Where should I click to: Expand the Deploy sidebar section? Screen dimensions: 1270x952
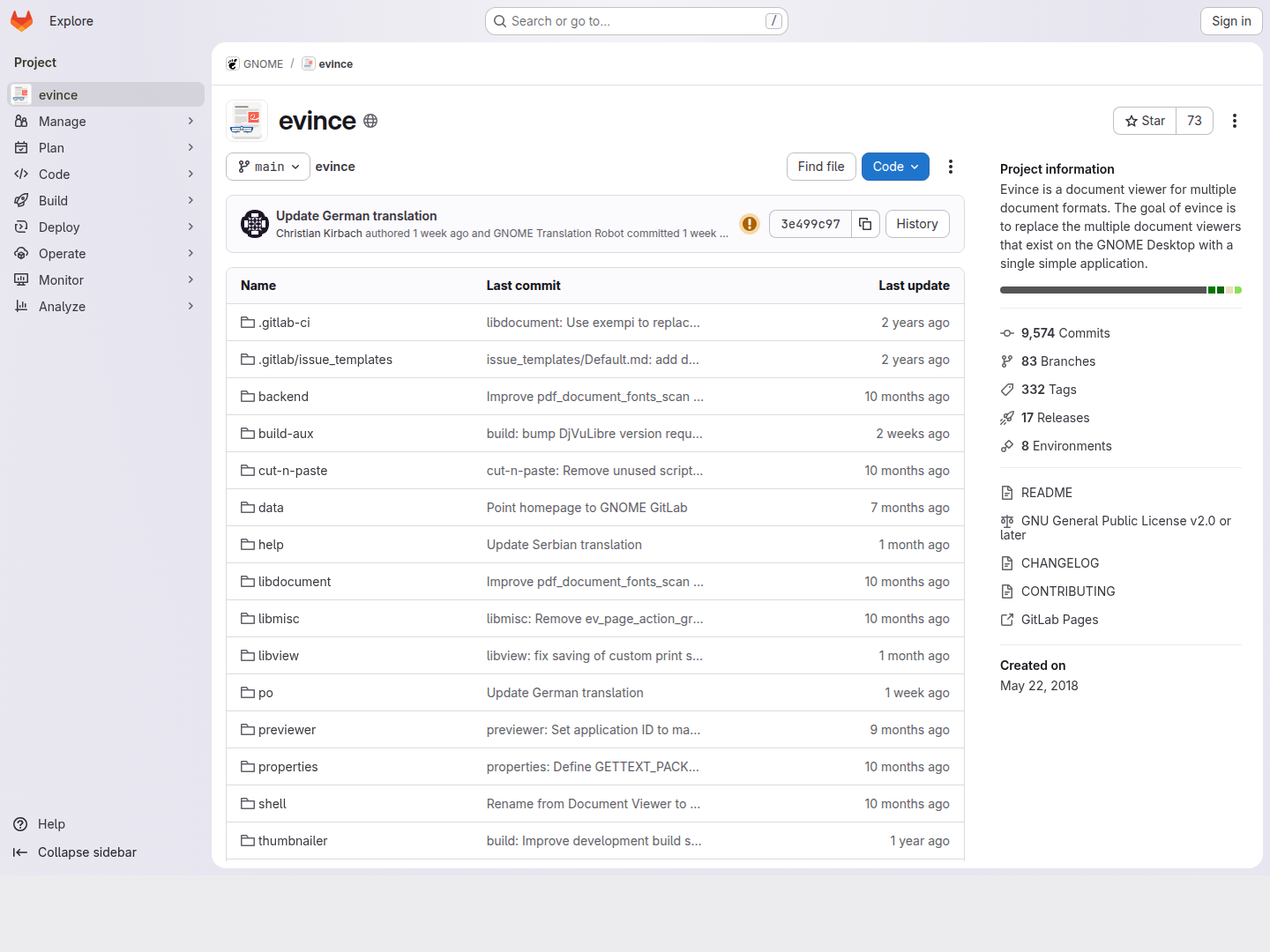click(106, 227)
